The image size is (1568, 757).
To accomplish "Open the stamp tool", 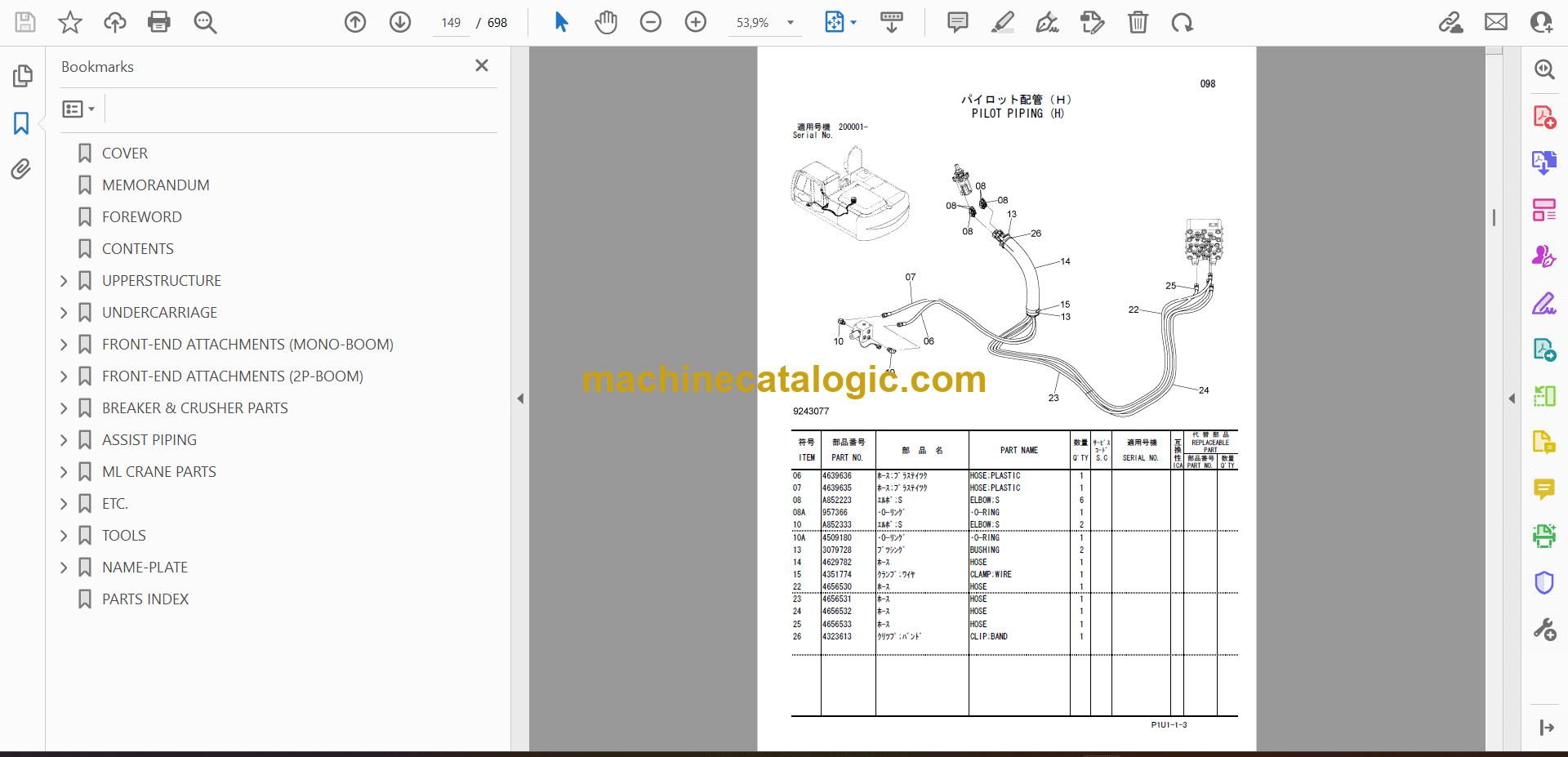I will tap(1093, 22).
